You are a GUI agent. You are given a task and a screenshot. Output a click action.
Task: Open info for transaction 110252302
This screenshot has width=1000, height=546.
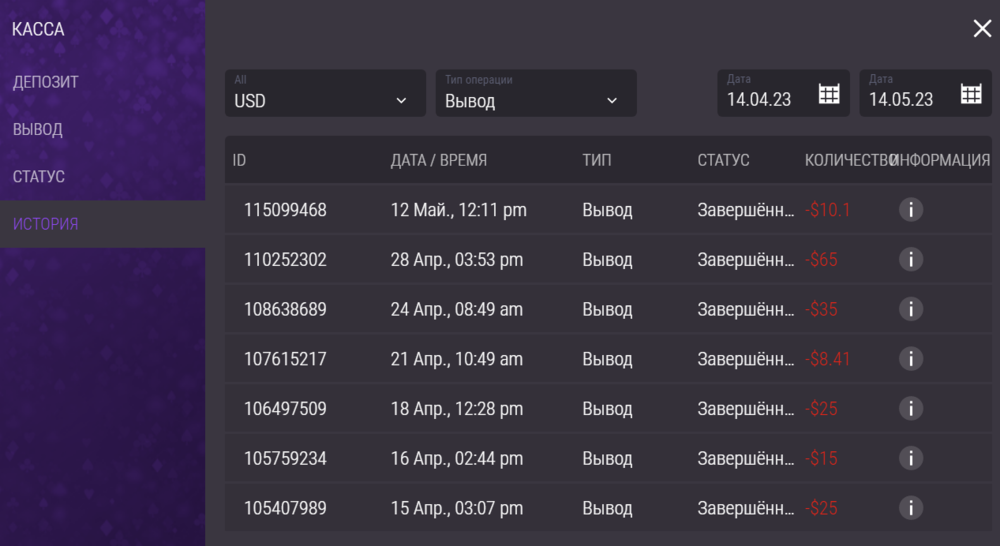point(911,259)
